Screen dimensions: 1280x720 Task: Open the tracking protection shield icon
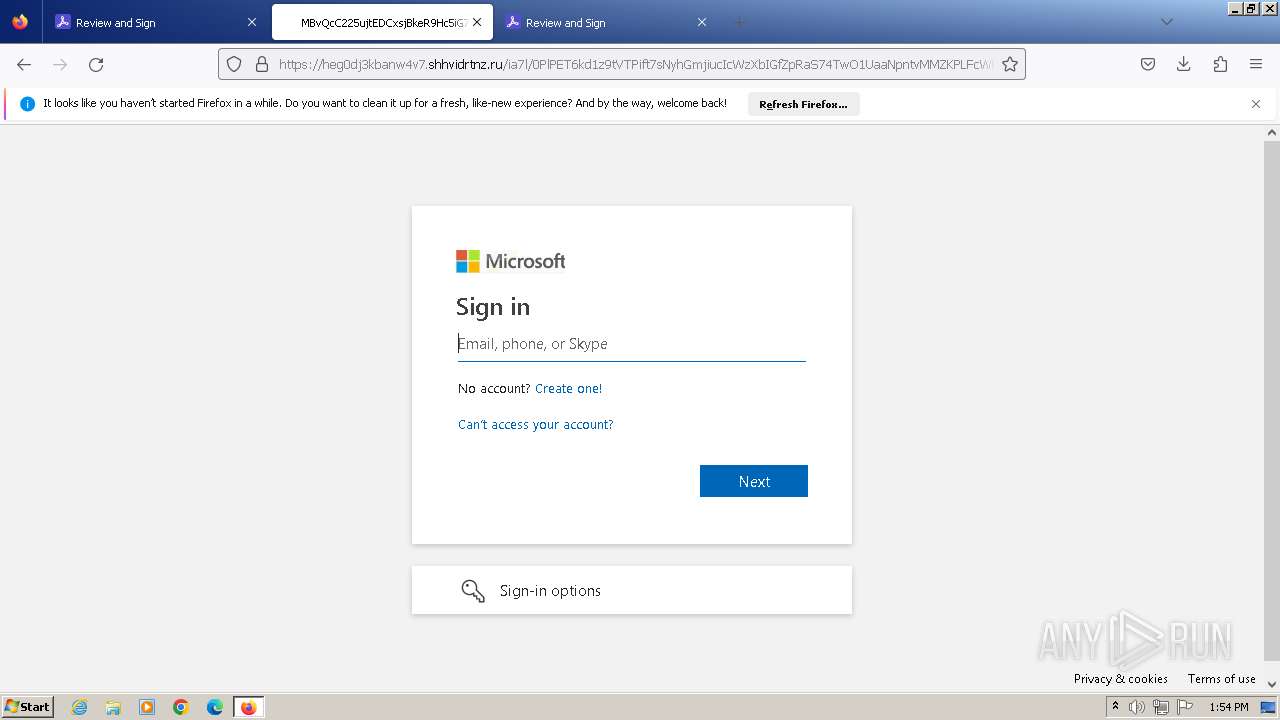tap(234, 64)
